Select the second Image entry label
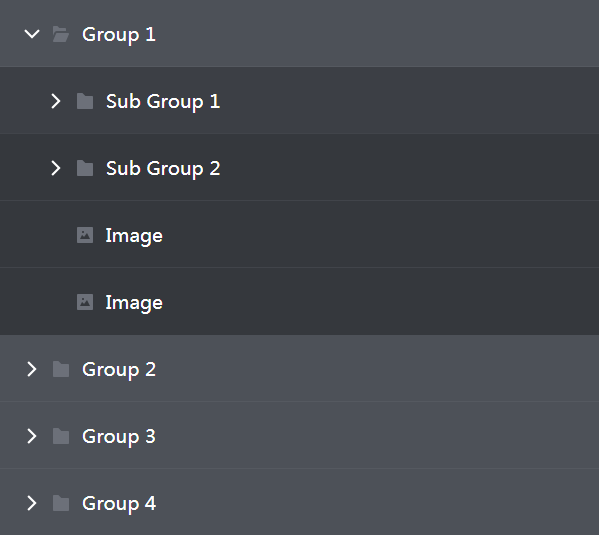The height and width of the screenshot is (535, 599). (134, 303)
